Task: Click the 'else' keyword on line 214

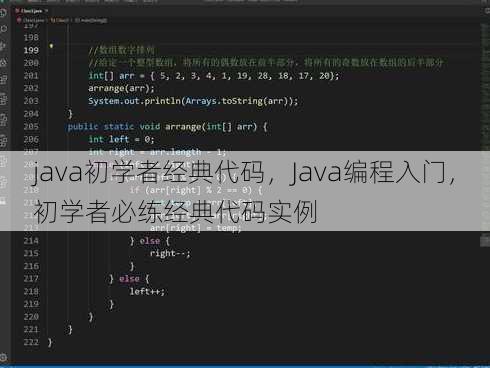Action: (150, 241)
